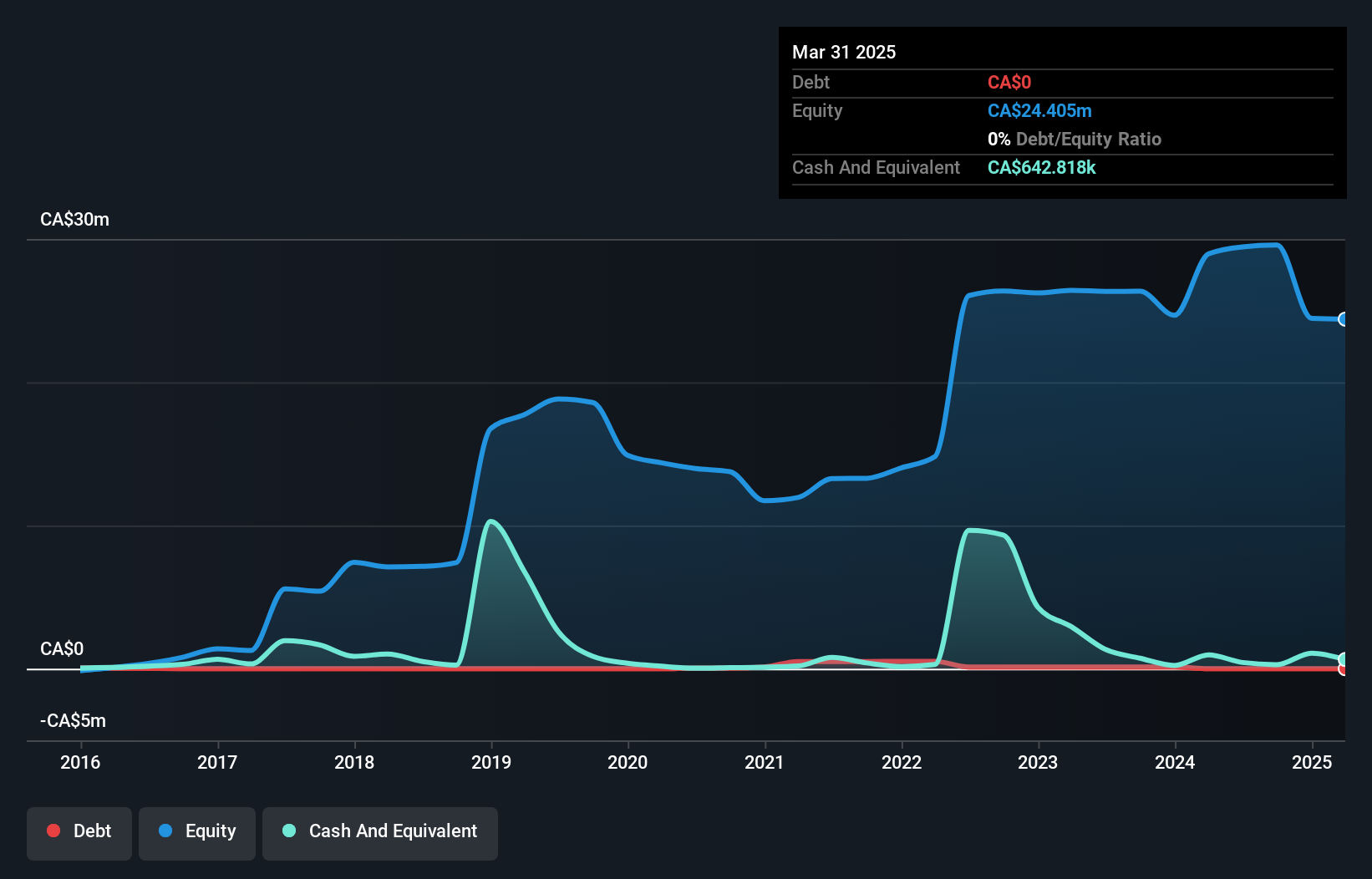Click the Debt row label in tooltip
Screen dimensions: 1372x879
[x=810, y=83]
